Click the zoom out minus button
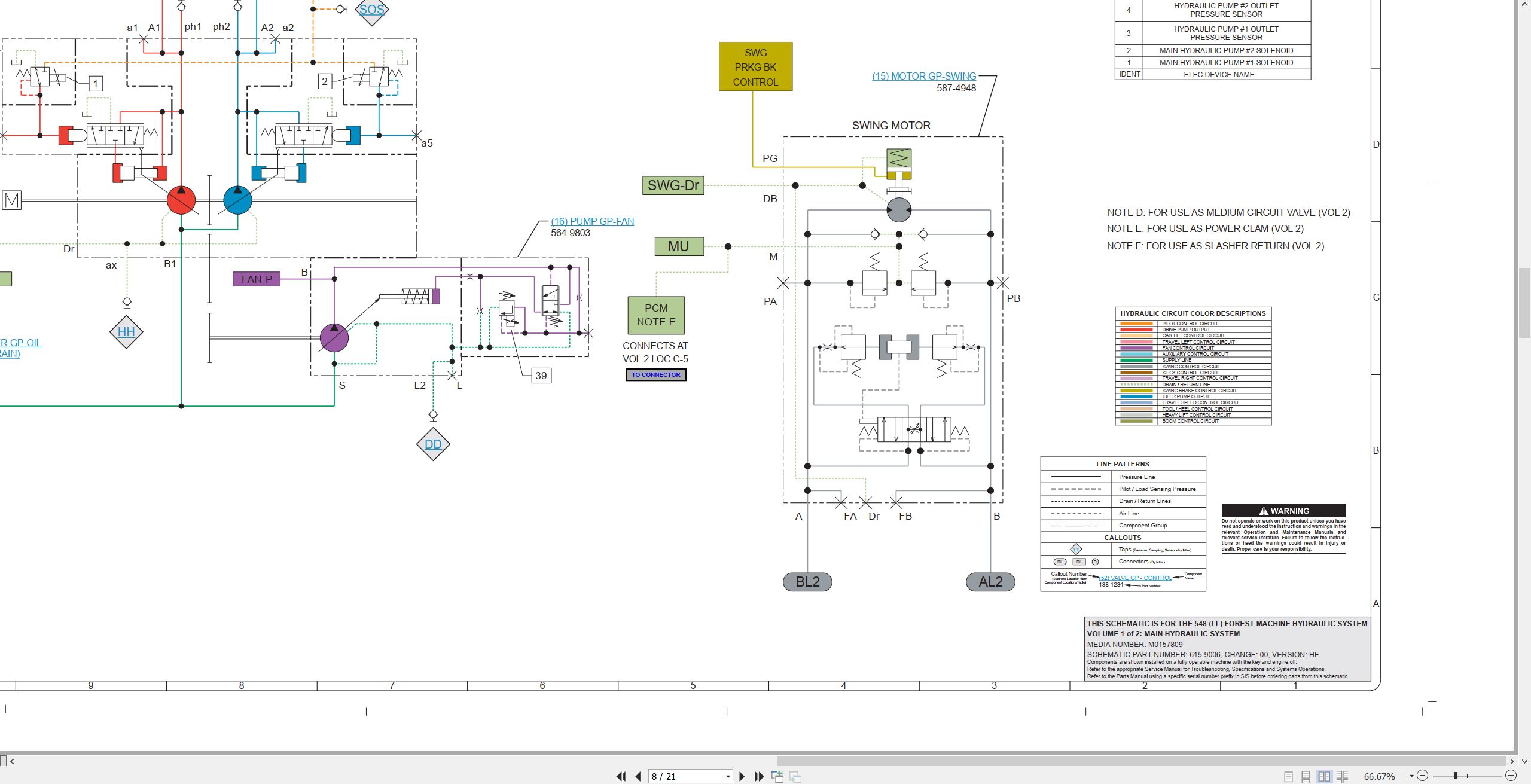The width and height of the screenshot is (1531, 784). [x=1423, y=776]
